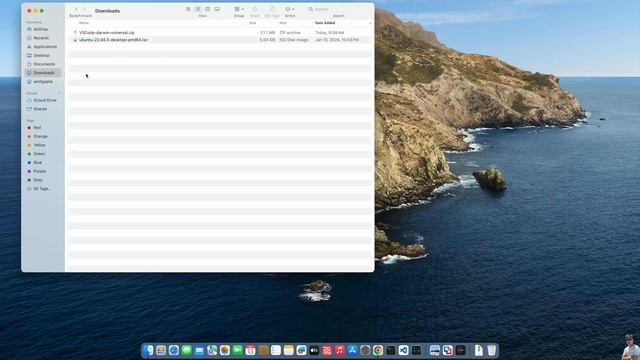640x360 pixels.
Task: Open Messages from the Dock
Action: [187, 350]
